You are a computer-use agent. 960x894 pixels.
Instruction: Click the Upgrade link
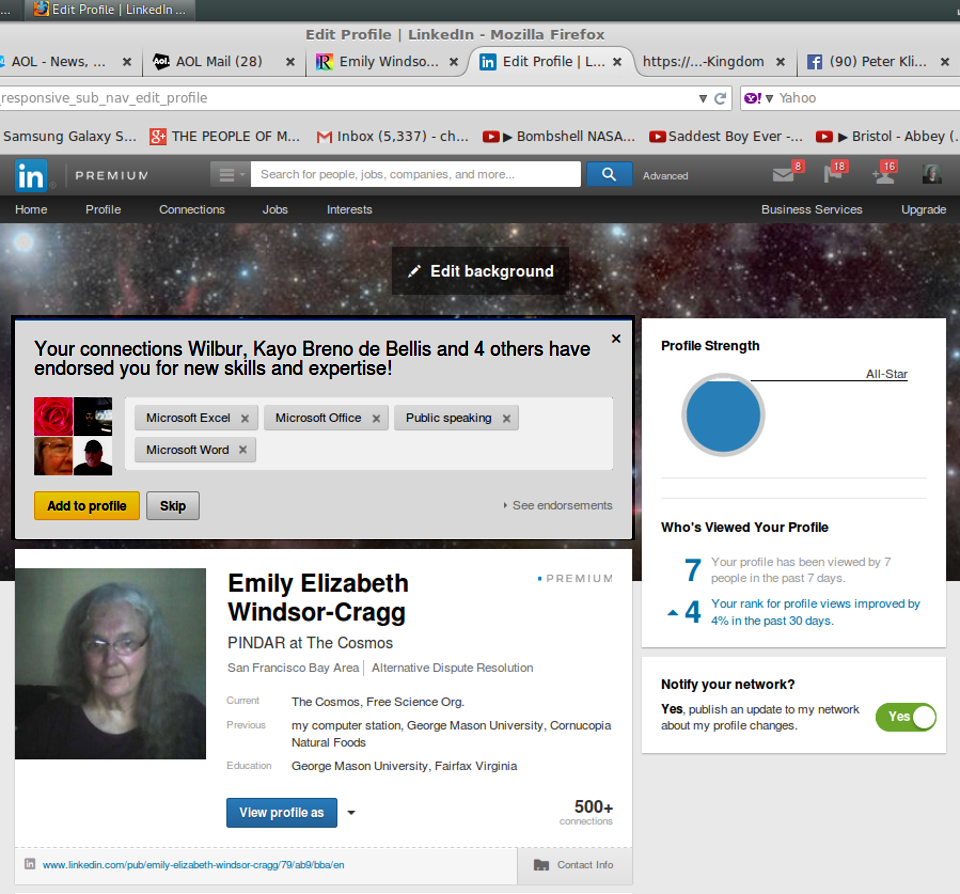point(923,210)
